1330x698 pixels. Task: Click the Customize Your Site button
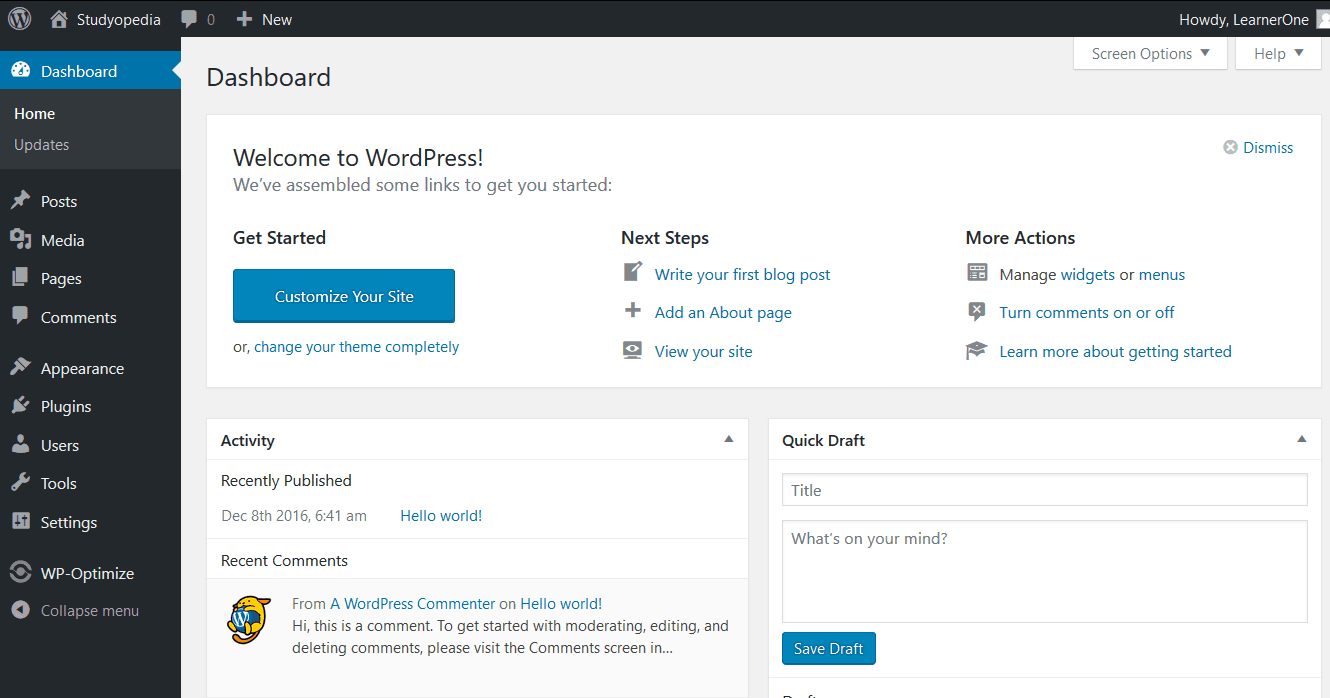pyautogui.click(x=343, y=296)
